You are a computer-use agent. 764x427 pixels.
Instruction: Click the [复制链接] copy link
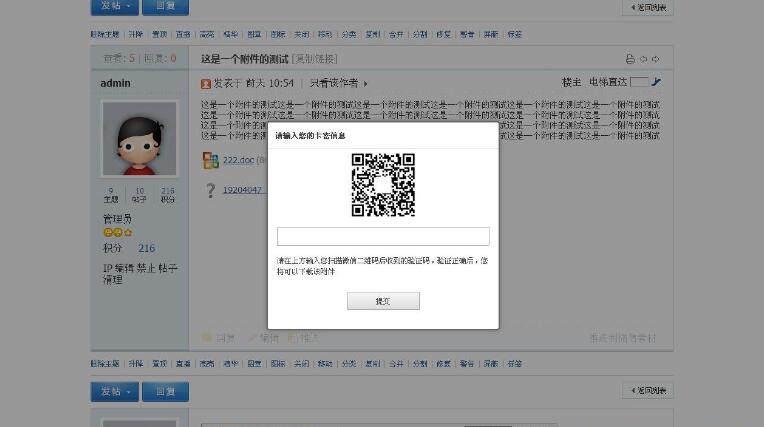pyautogui.click(x=315, y=59)
